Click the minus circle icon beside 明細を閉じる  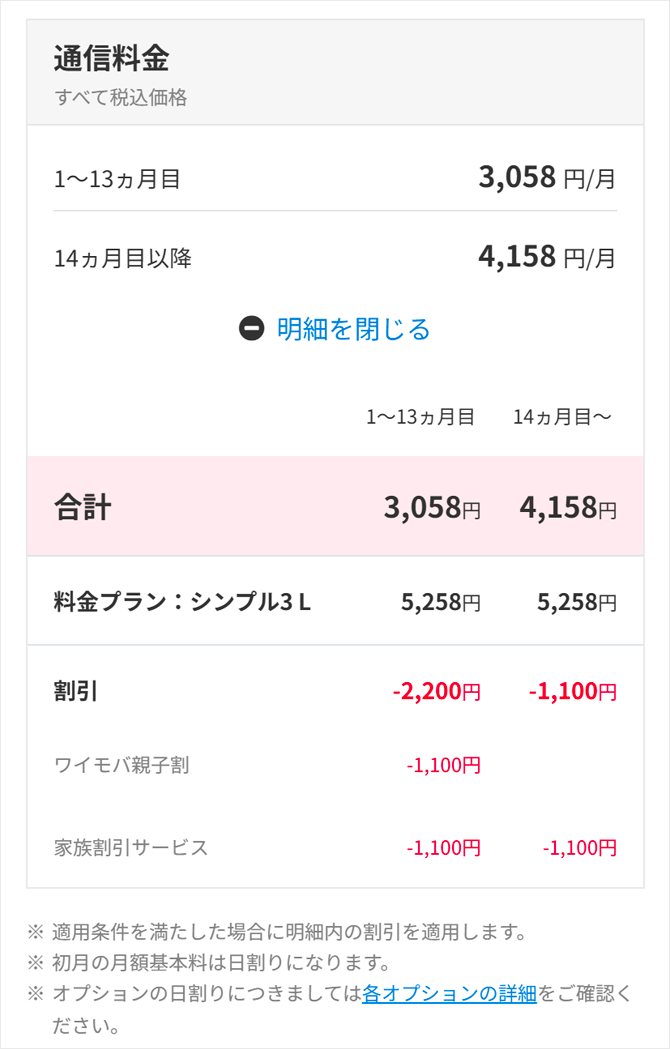pos(252,328)
